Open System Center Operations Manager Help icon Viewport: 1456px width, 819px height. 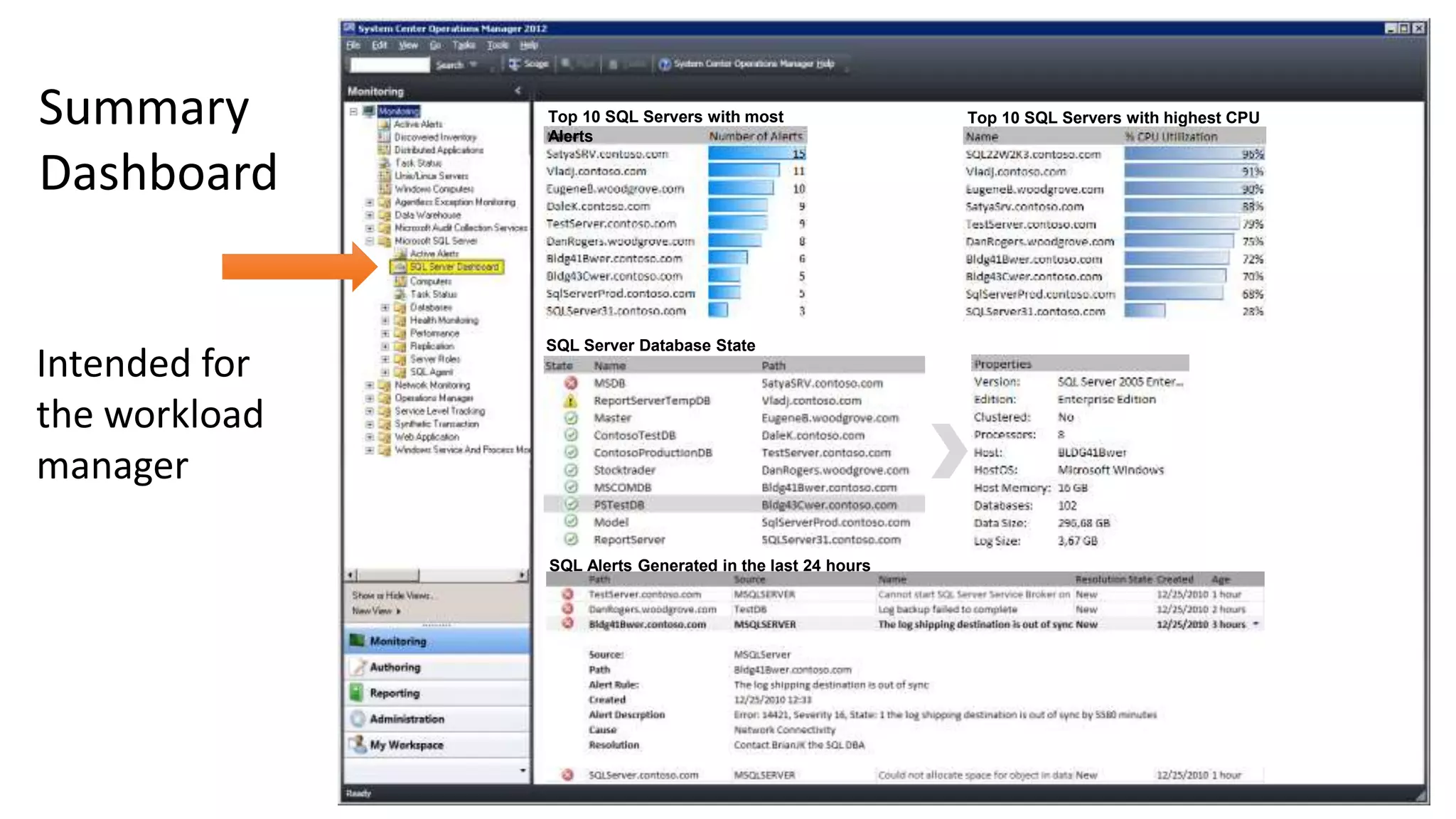(665, 64)
